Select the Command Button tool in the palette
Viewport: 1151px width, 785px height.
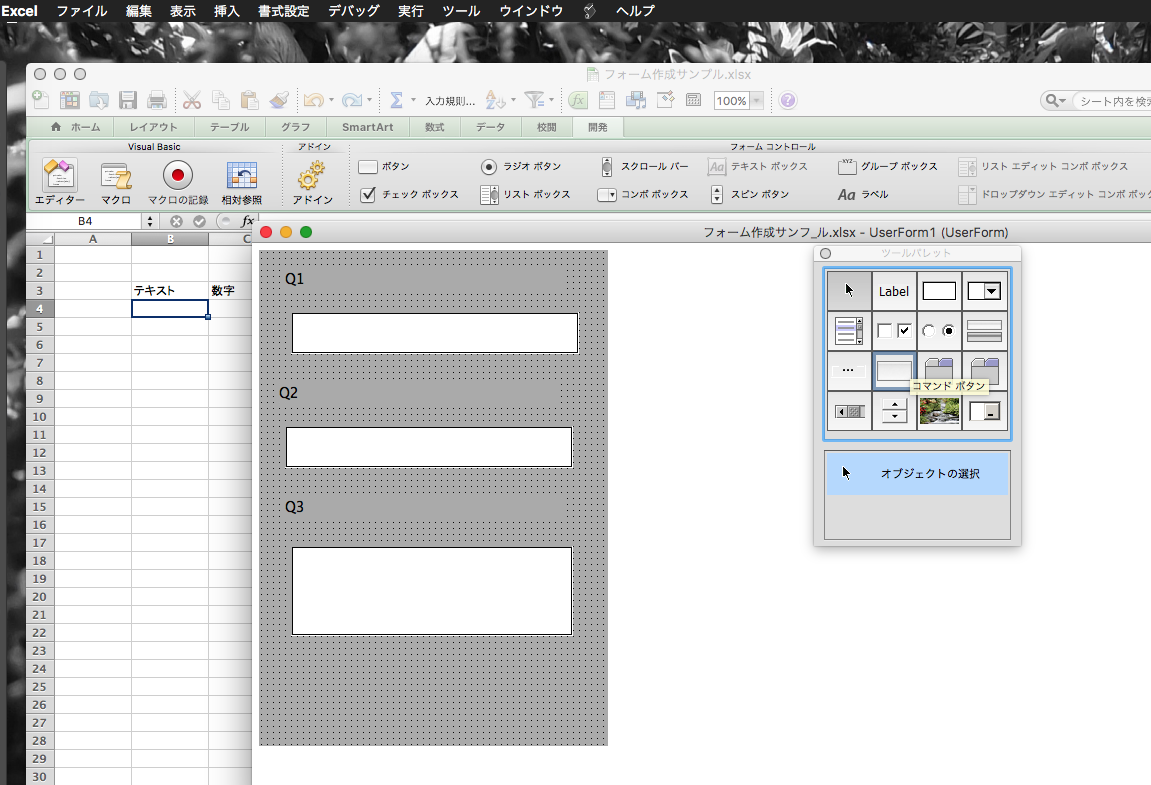coord(894,371)
